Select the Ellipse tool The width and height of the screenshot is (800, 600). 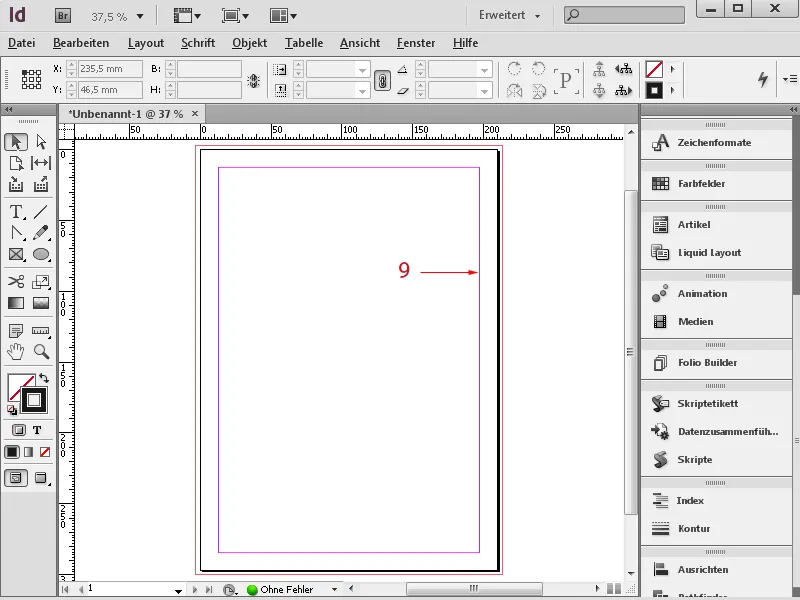point(41,254)
